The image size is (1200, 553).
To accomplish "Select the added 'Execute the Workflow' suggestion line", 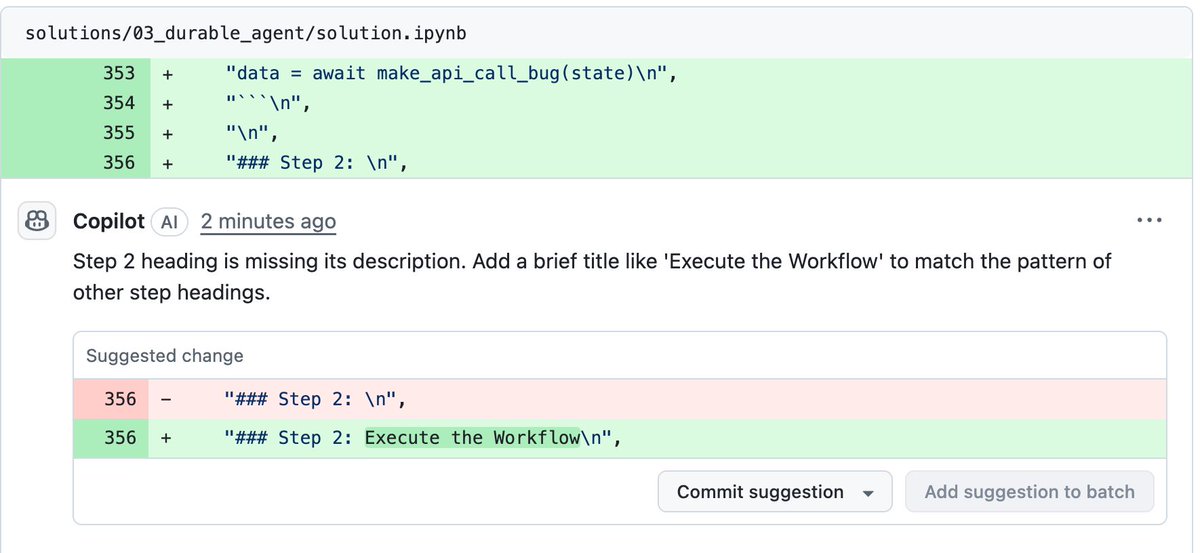I will coord(620,437).
